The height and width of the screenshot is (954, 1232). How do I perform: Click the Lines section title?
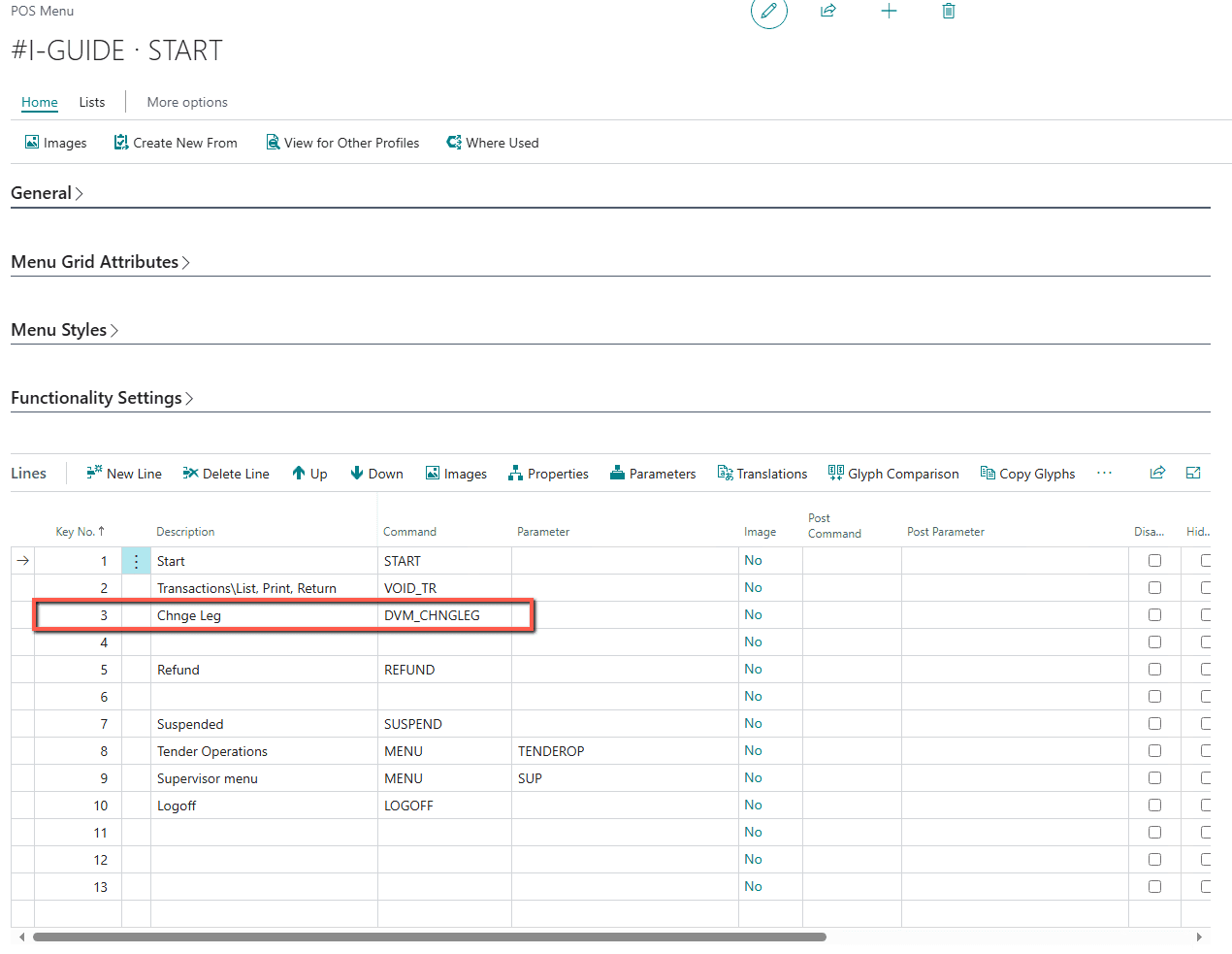pyautogui.click(x=28, y=474)
